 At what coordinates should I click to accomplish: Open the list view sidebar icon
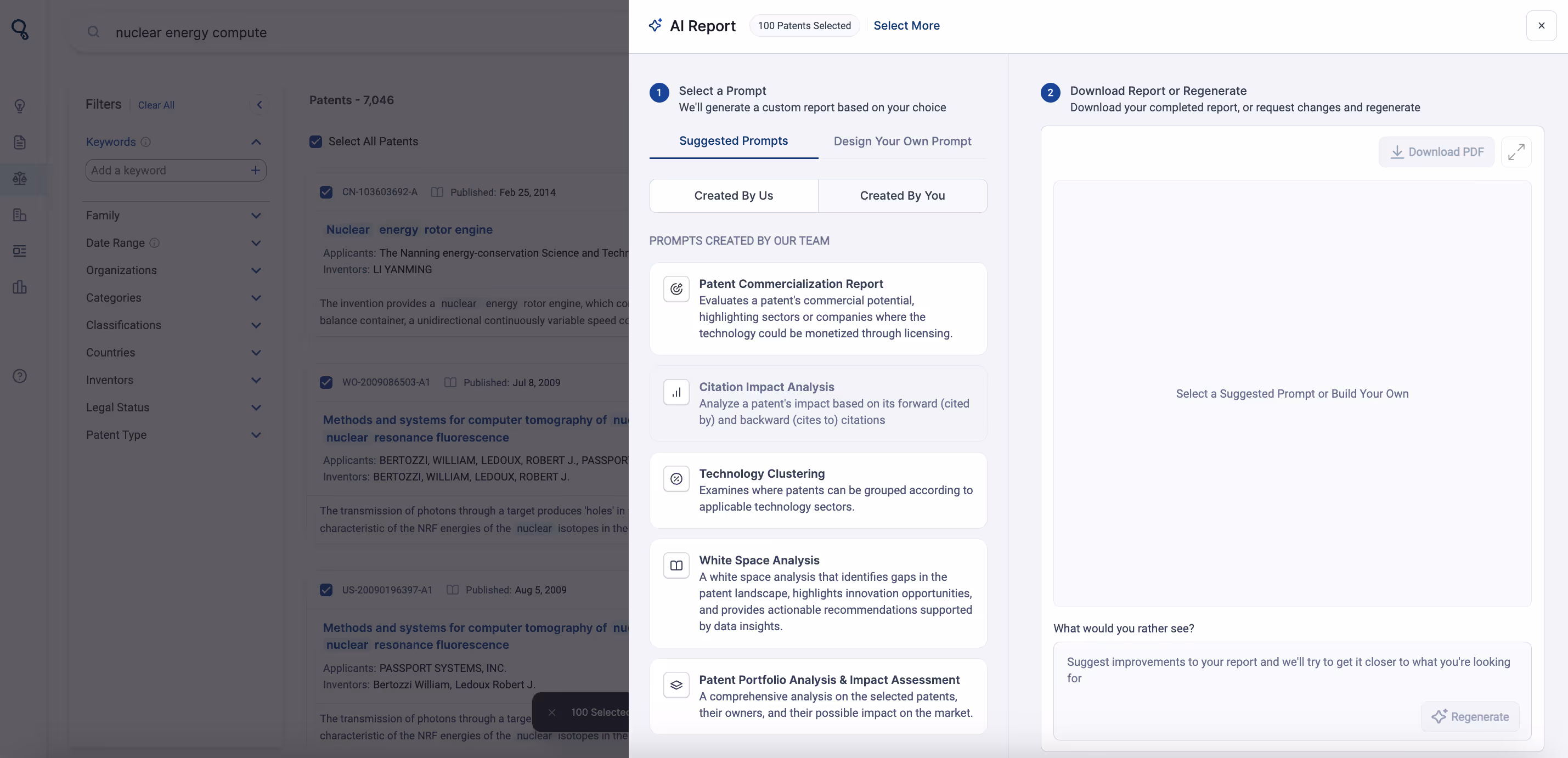click(x=20, y=251)
